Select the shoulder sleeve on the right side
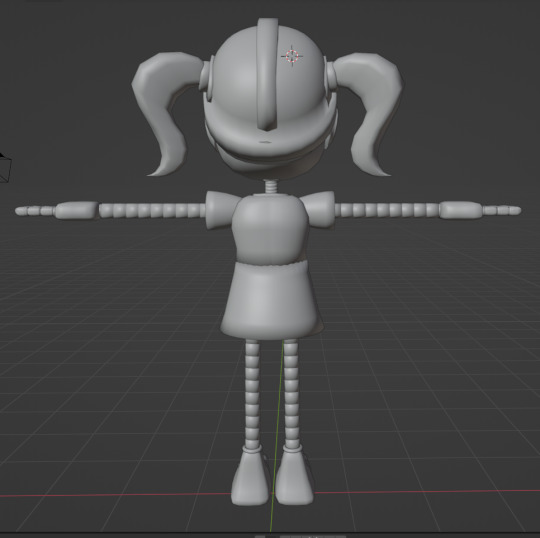 (320, 209)
